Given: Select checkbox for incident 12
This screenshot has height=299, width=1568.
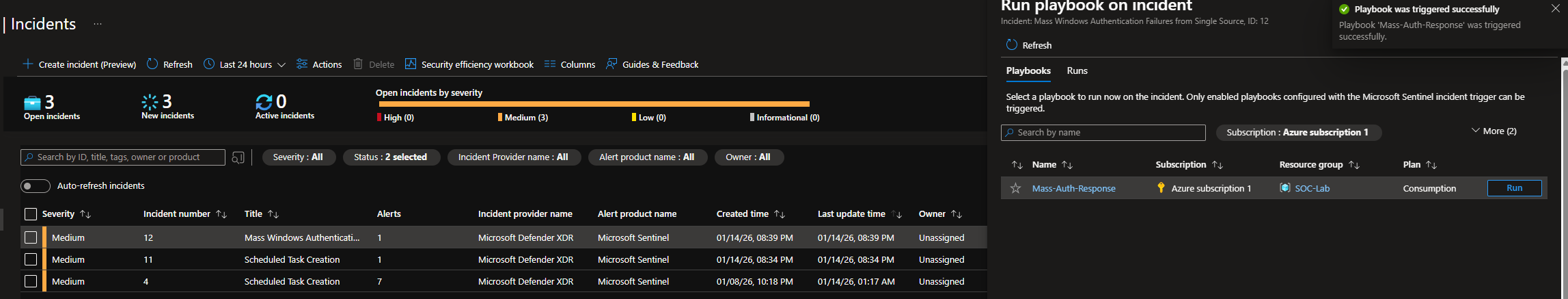Looking at the screenshot, I should click(x=31, y=237).
